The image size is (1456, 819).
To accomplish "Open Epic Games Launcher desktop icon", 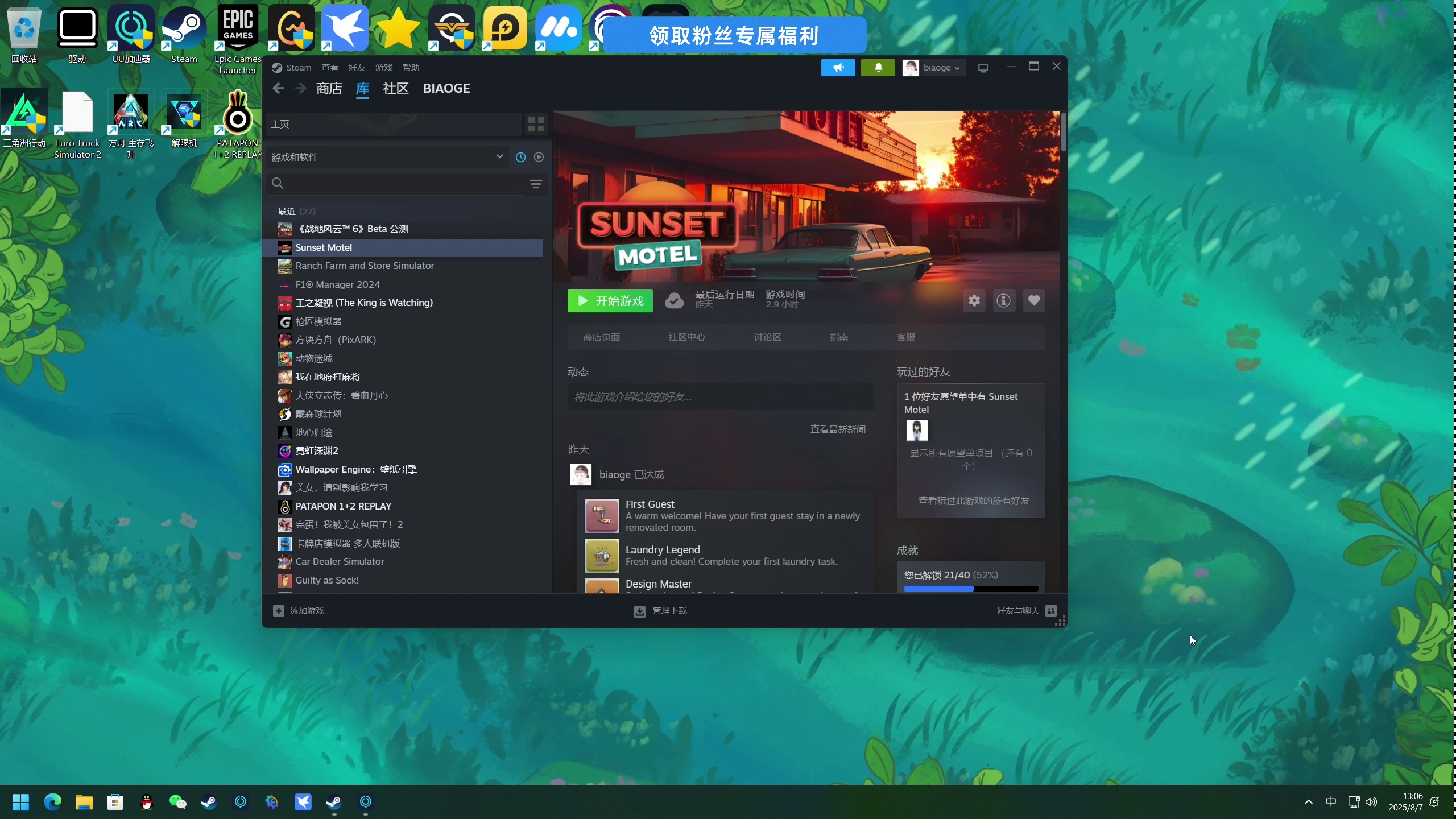I will click(x=238, y=39).
